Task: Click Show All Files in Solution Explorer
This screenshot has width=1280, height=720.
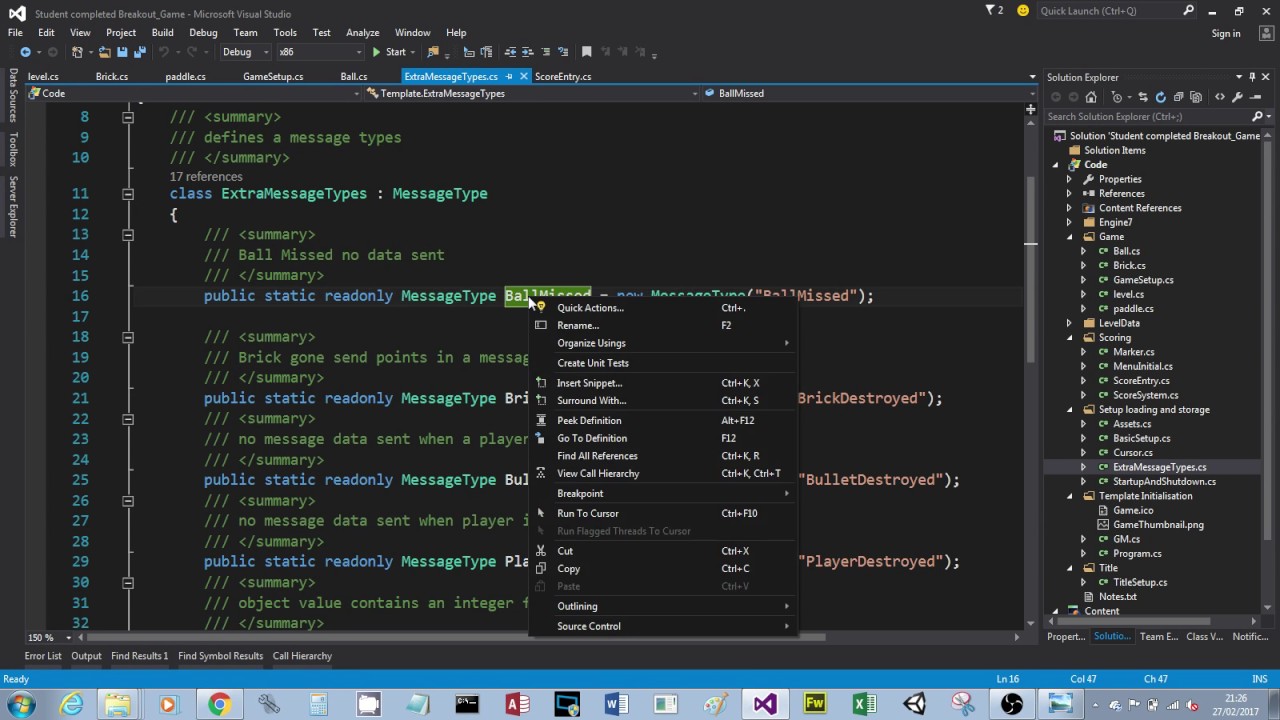Action: coord(1197,97)
